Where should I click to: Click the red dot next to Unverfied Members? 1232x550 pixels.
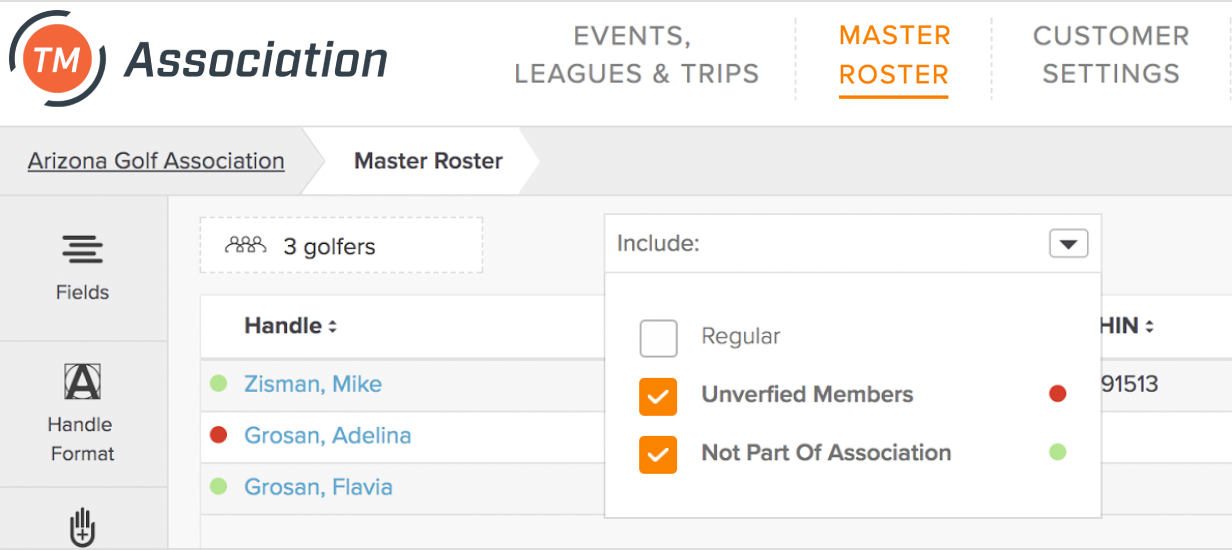[x=1057, y=394]
